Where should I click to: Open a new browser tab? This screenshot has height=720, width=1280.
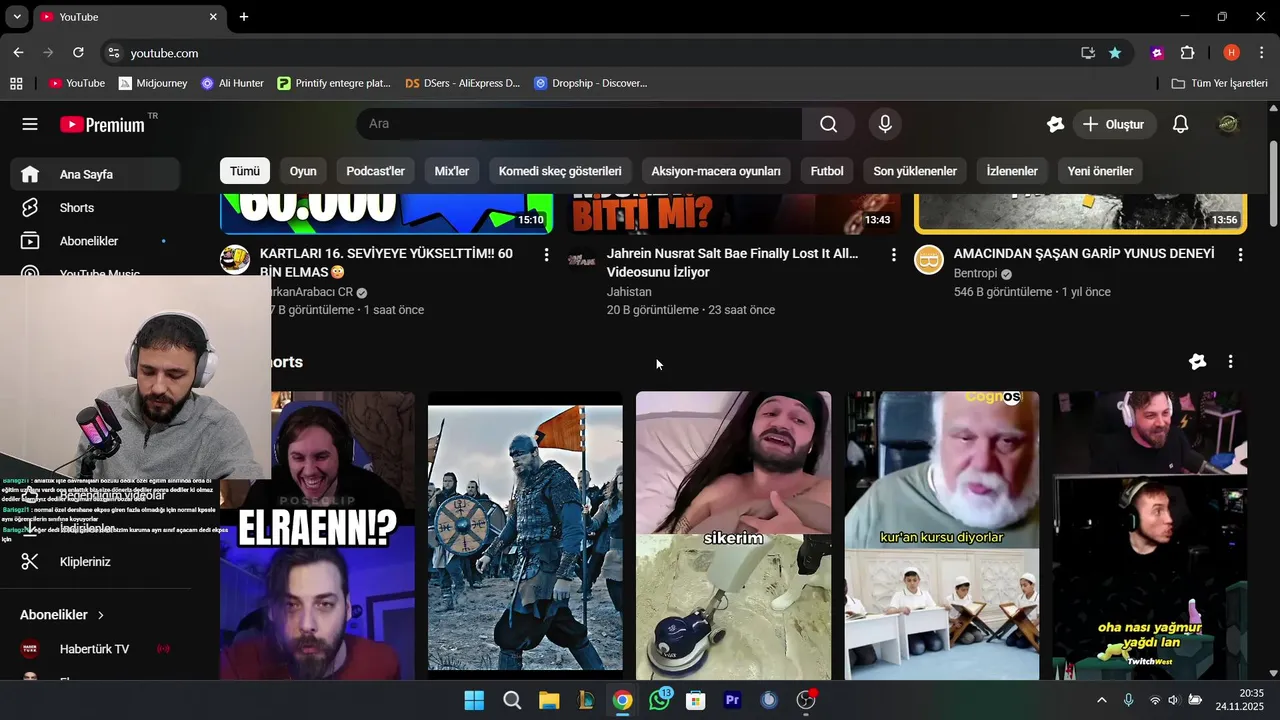coord(243,17)
